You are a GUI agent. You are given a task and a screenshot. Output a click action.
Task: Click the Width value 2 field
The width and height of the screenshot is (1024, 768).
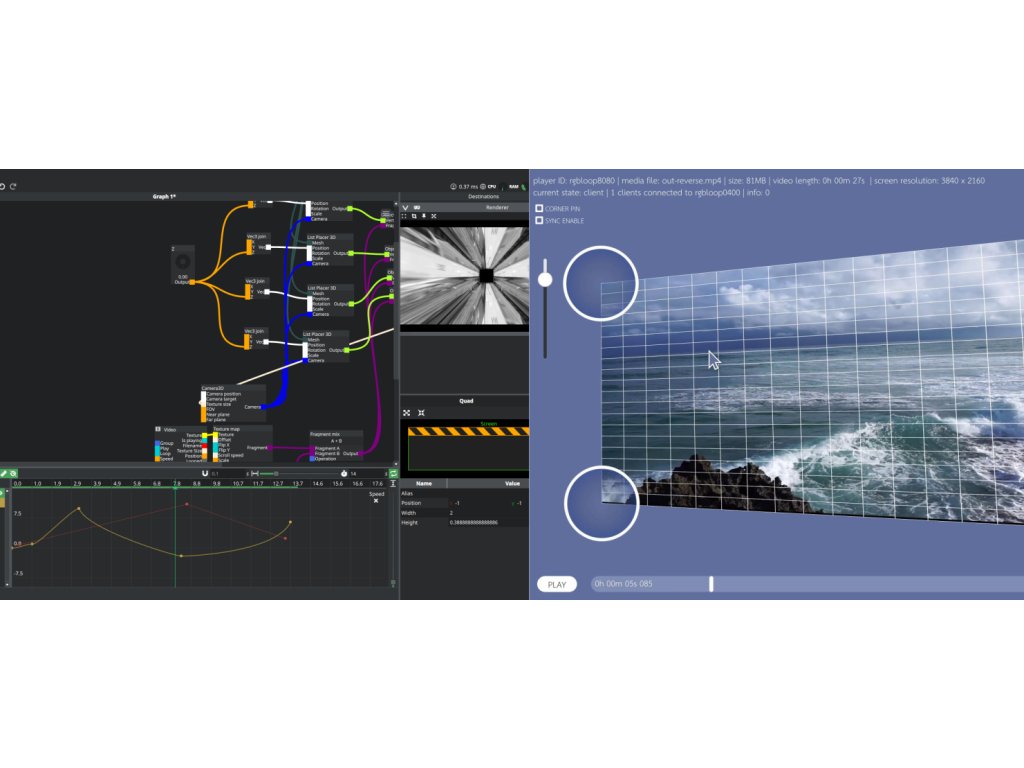(x=487, y=513)
